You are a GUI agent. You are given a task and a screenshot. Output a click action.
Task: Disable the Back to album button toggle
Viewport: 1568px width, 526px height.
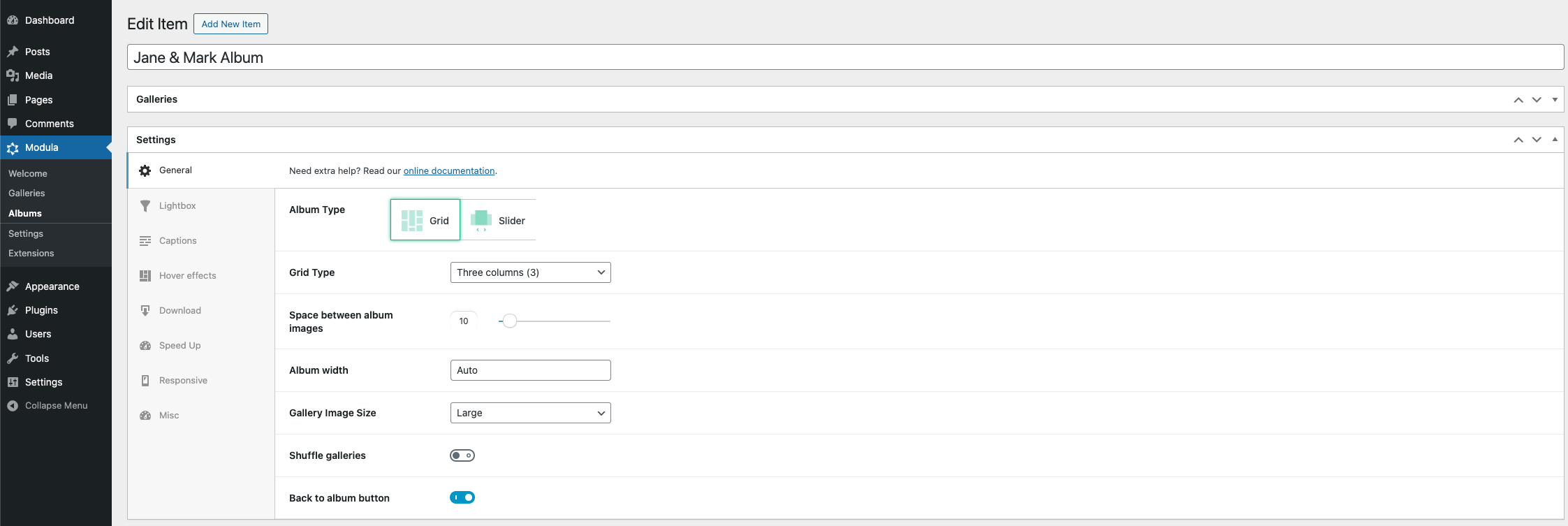pos(462,497)
